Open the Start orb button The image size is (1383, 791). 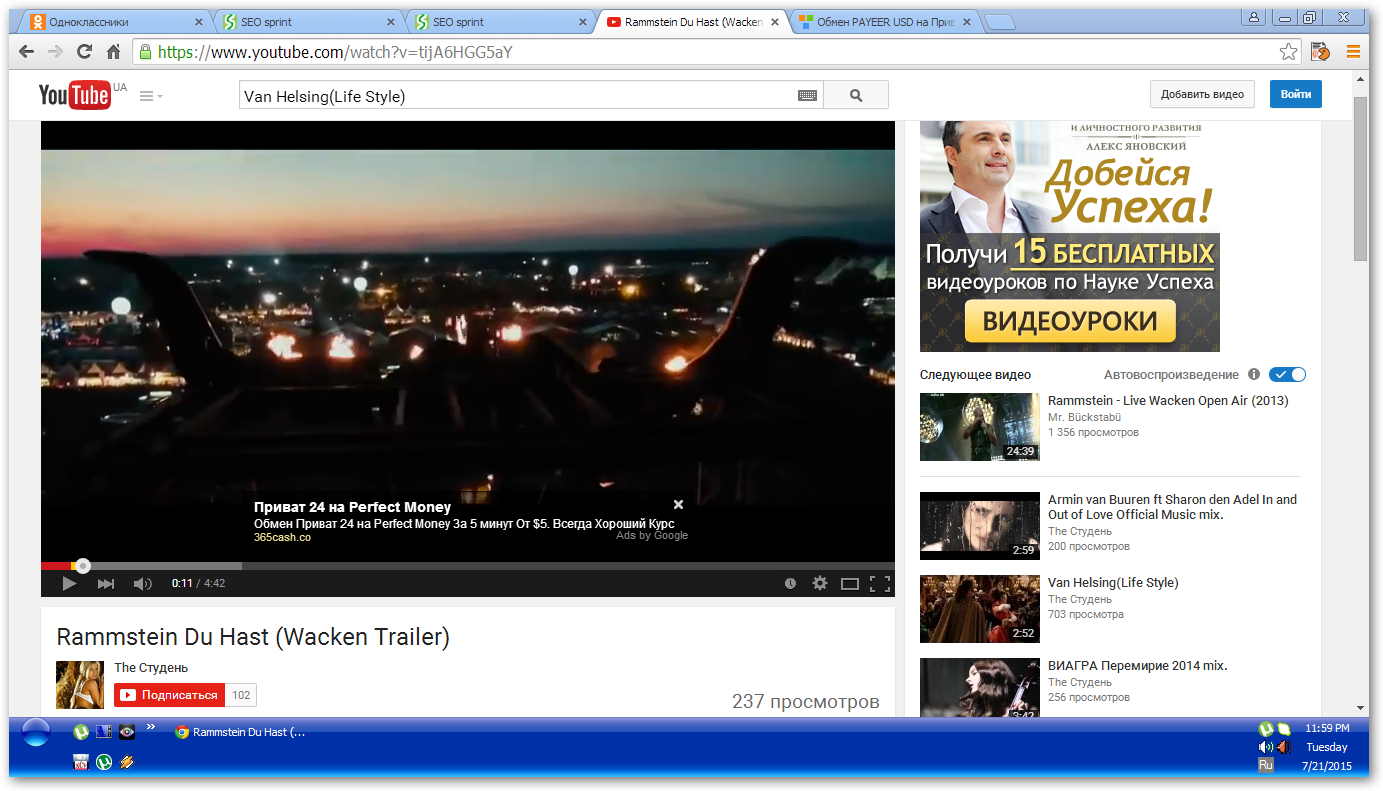click(35, 733)
